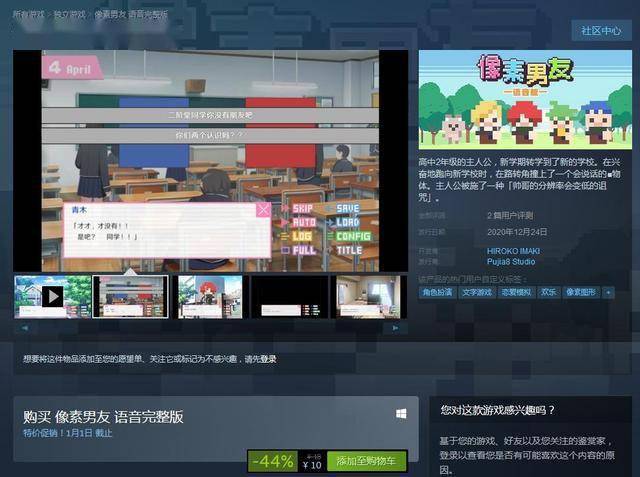Expand more tags with plus button
Screen dimensions: 640x477
(x=608, y=292)
